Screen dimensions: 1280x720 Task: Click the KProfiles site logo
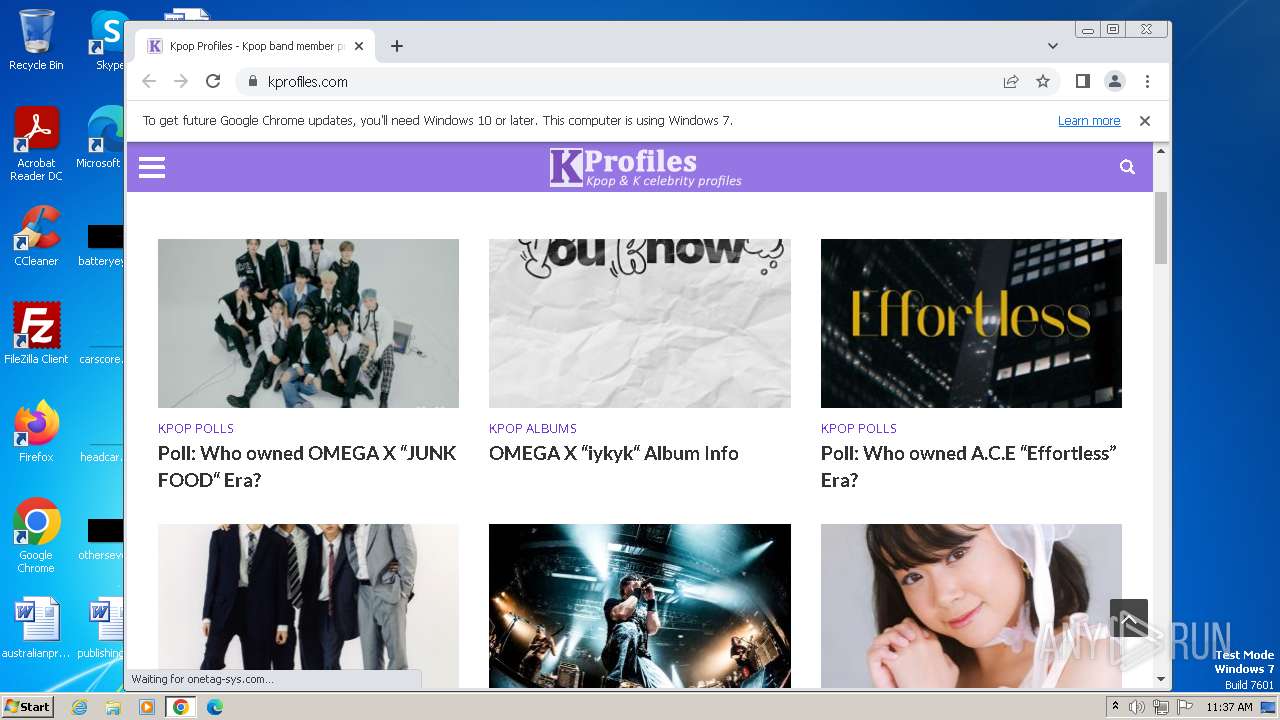tap(646, 167)
